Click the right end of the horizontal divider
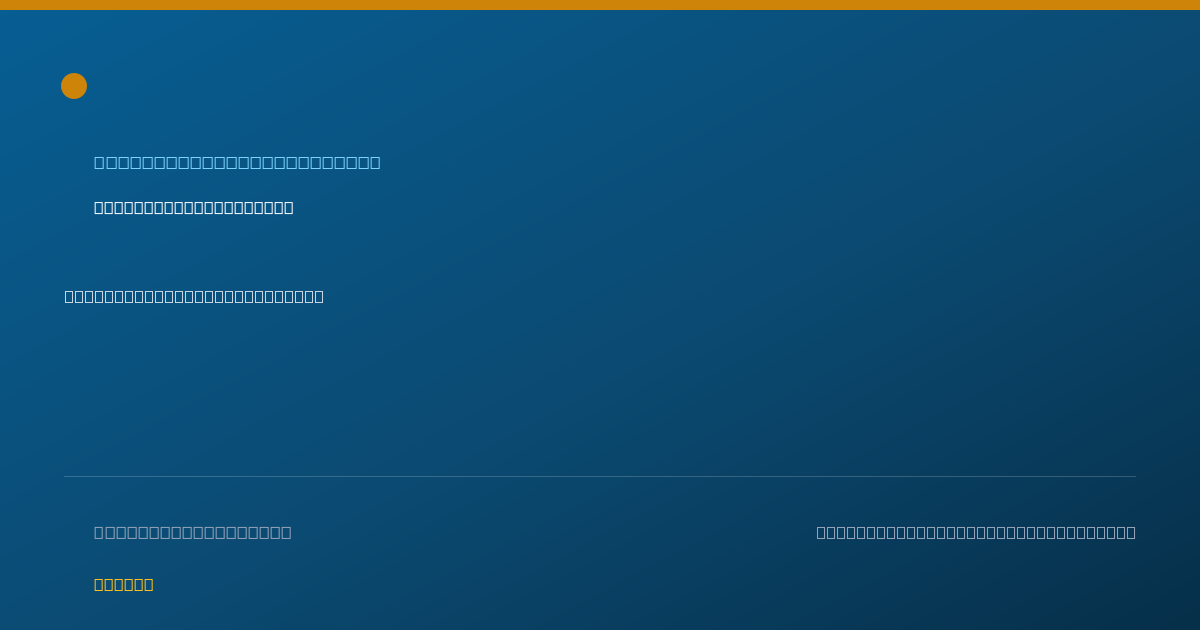The image size is (1200, 630). coord(1134,476)
